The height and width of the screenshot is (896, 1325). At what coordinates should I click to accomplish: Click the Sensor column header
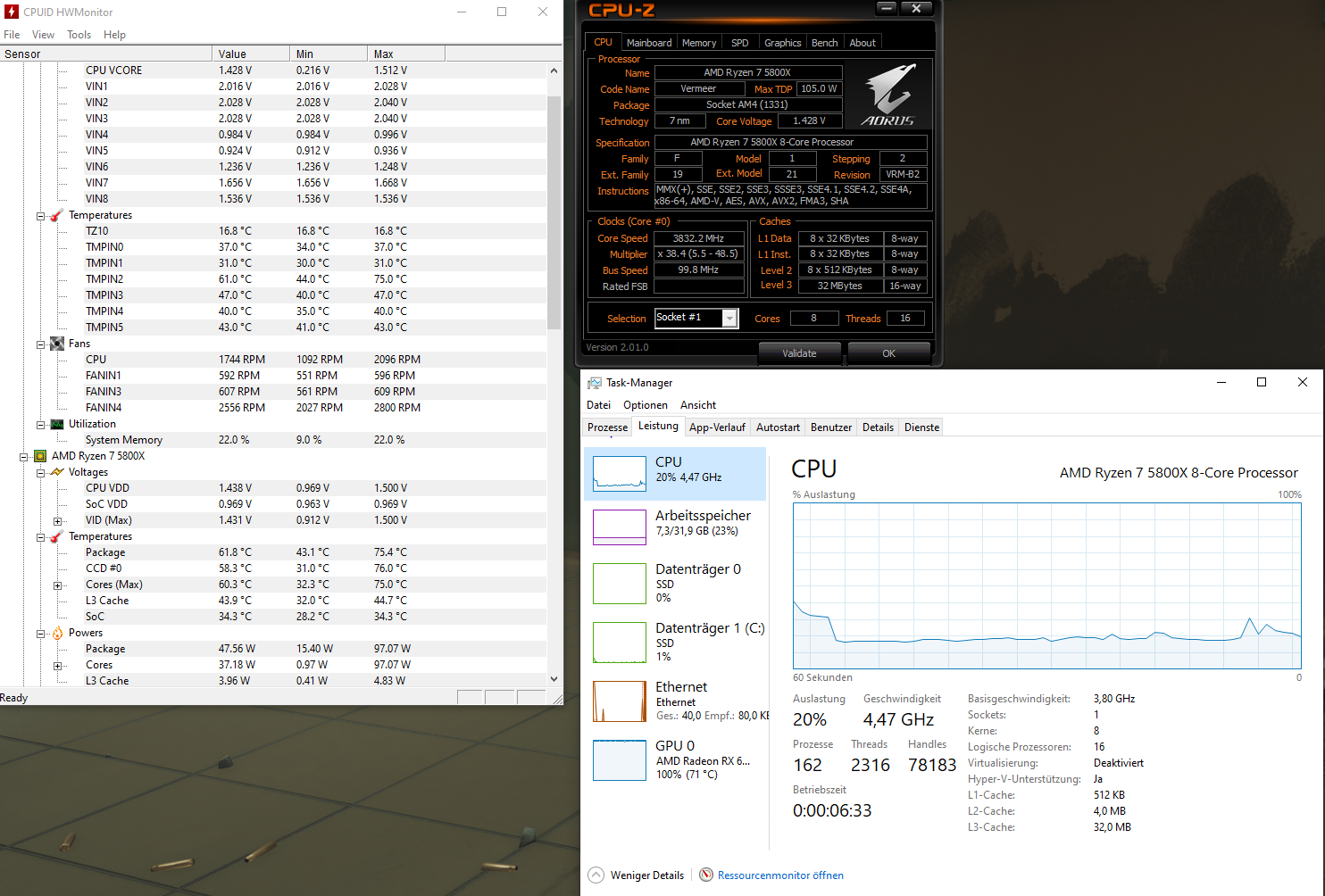pos(106,54)
